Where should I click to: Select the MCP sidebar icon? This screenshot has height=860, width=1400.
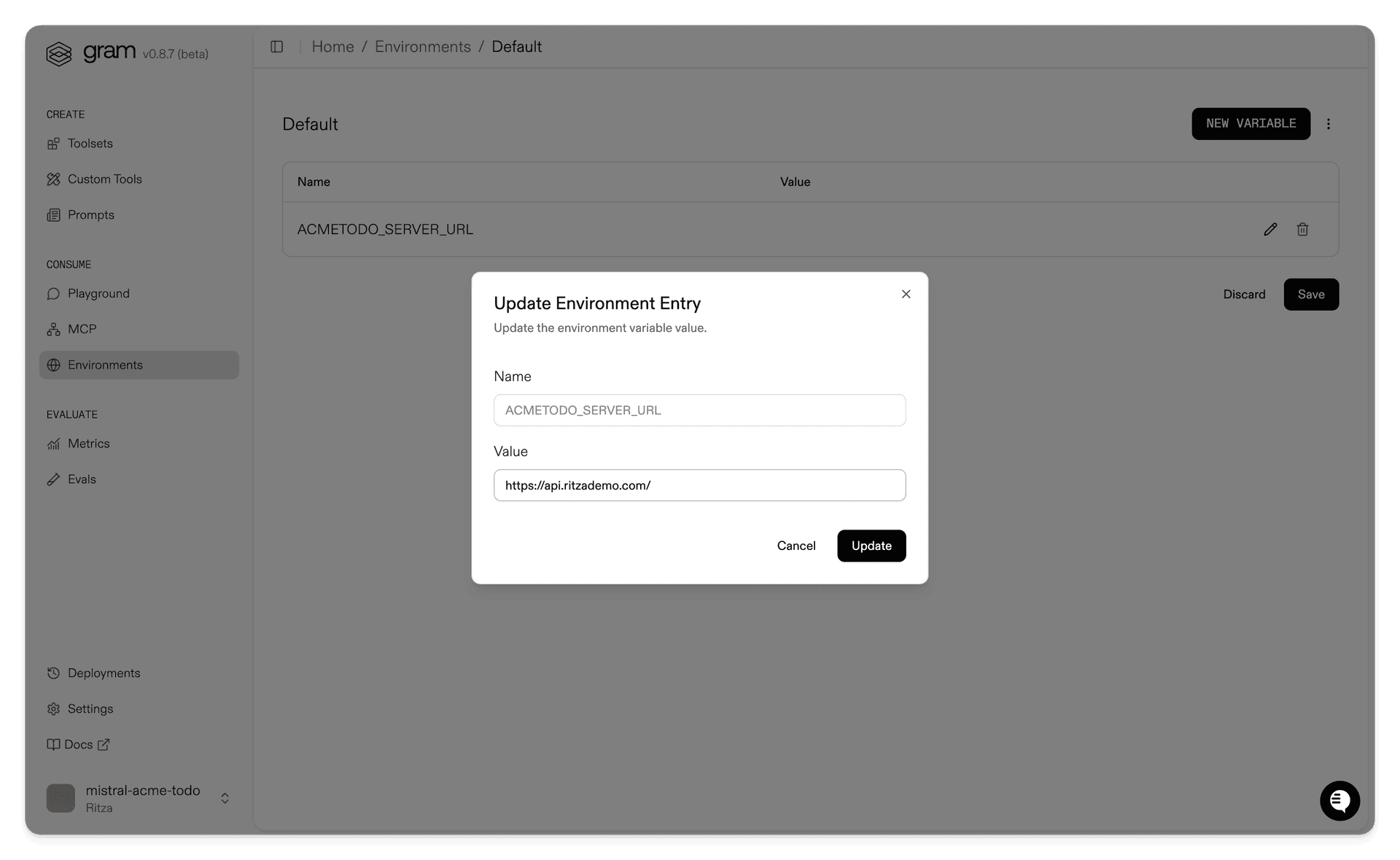tap(54, 328)
